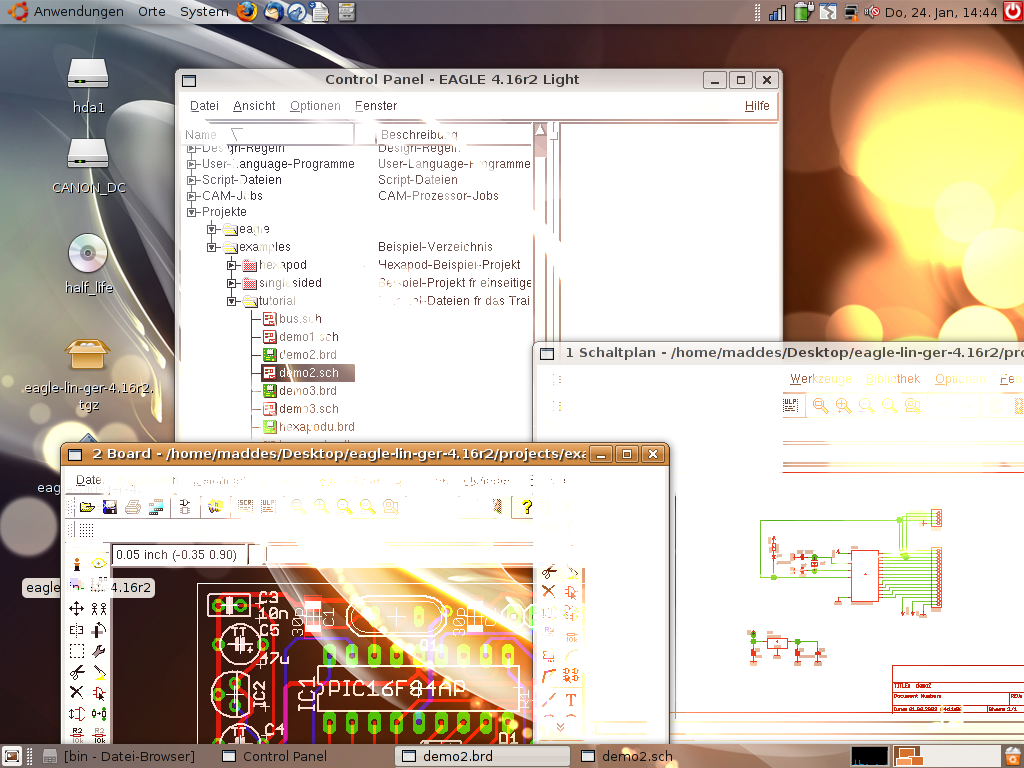The image size is (1024, 768).
Task: Click the ULP icon in Schaltplan toolbar
Action: point(790,406)
